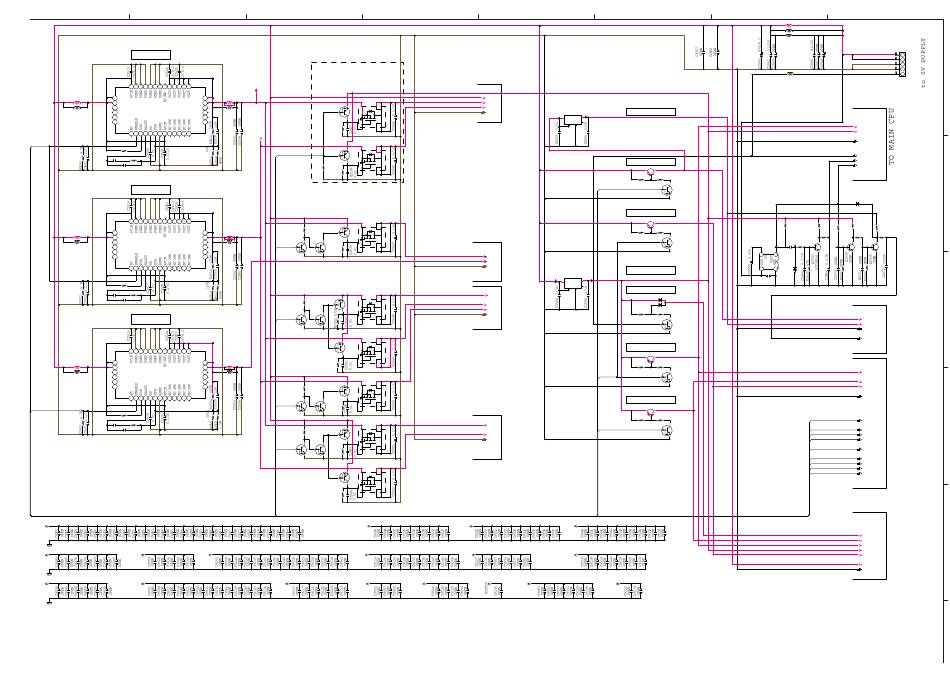Click the topmost blank label box in center column
This screenshot has width=950, height=695.
[650, 112]
